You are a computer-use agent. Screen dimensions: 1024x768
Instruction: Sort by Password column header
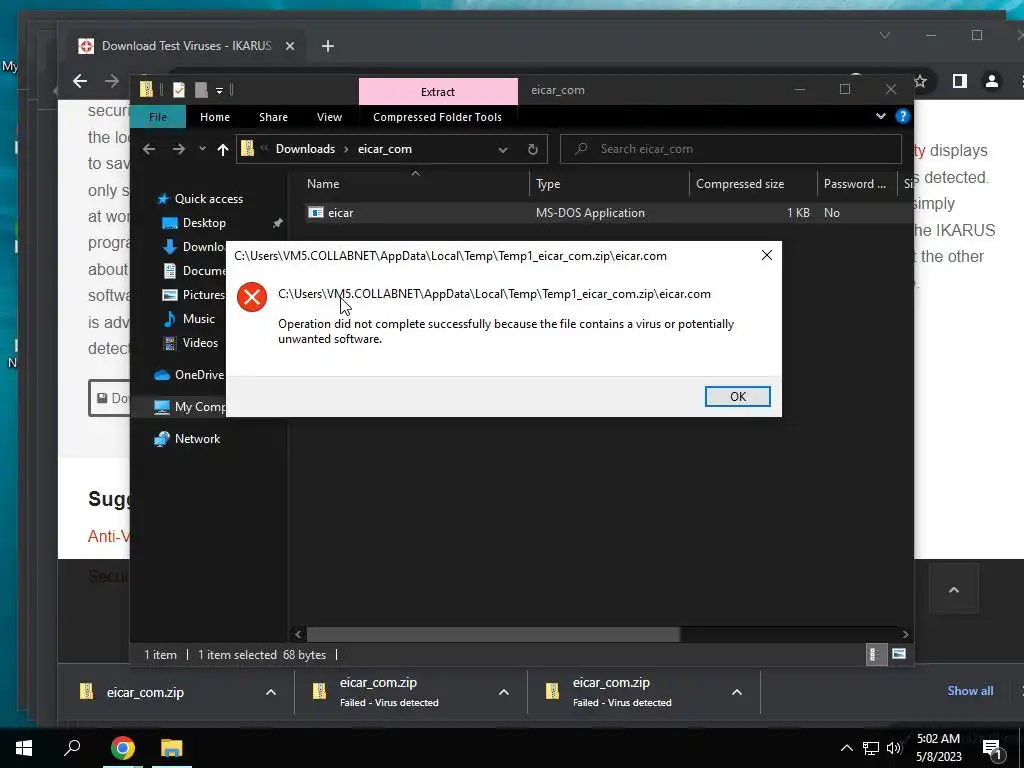[x=857, y=184]
